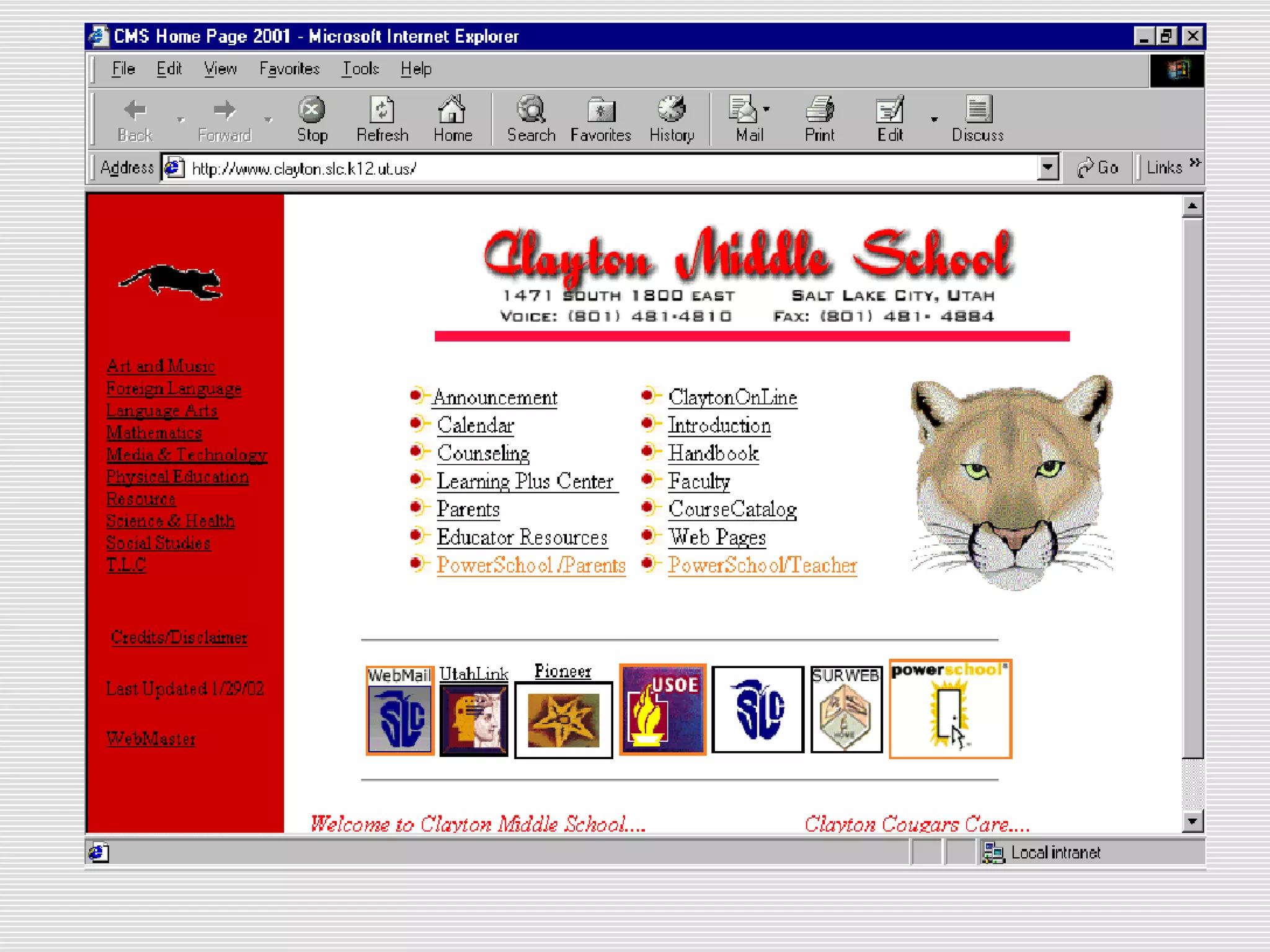Image resolution: width=1270 pixels, height=952 pixels.
Task: Expand the Links toolbar chevron
Action: pos(1195,164)
